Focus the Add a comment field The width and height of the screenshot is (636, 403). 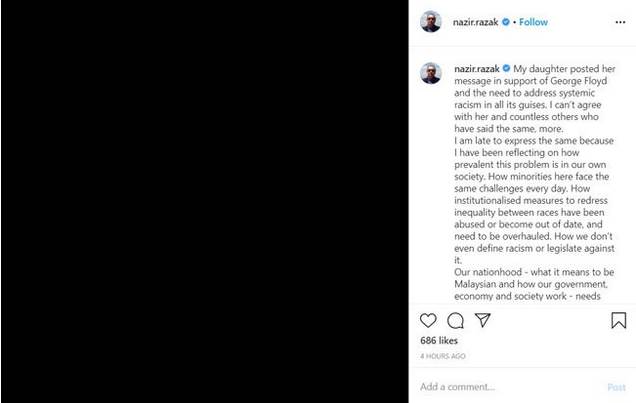511,387
